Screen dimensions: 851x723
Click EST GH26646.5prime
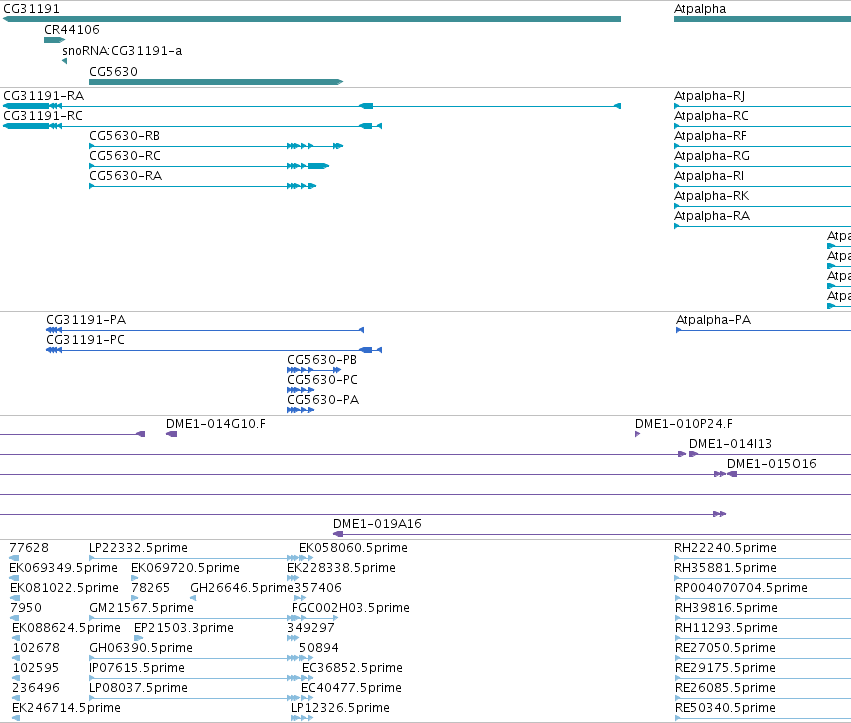[x=242, y=588]
